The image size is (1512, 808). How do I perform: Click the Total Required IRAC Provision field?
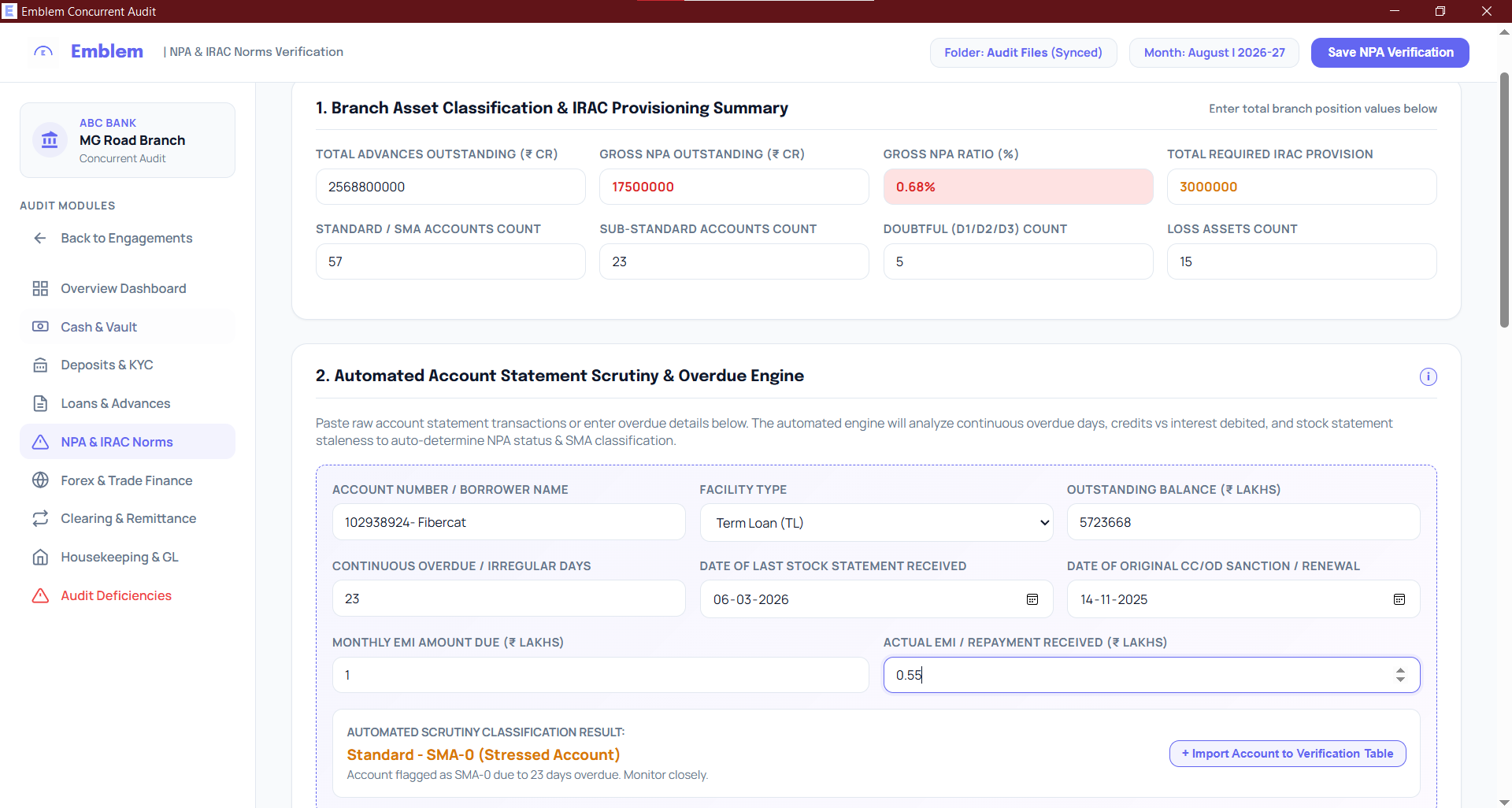click(x=1302, y=187)
